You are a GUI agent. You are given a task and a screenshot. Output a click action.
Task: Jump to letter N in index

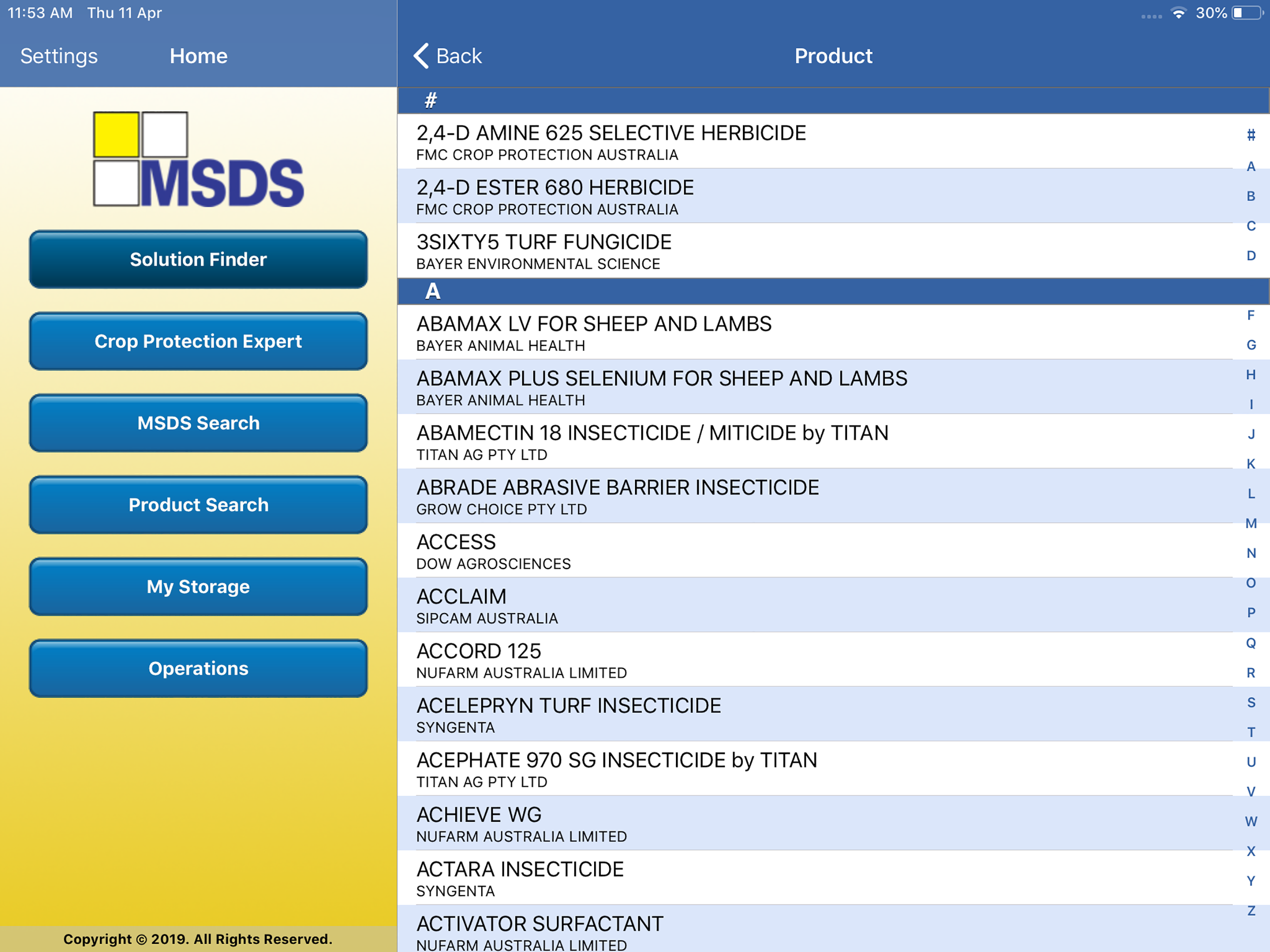click(1251, 554)
